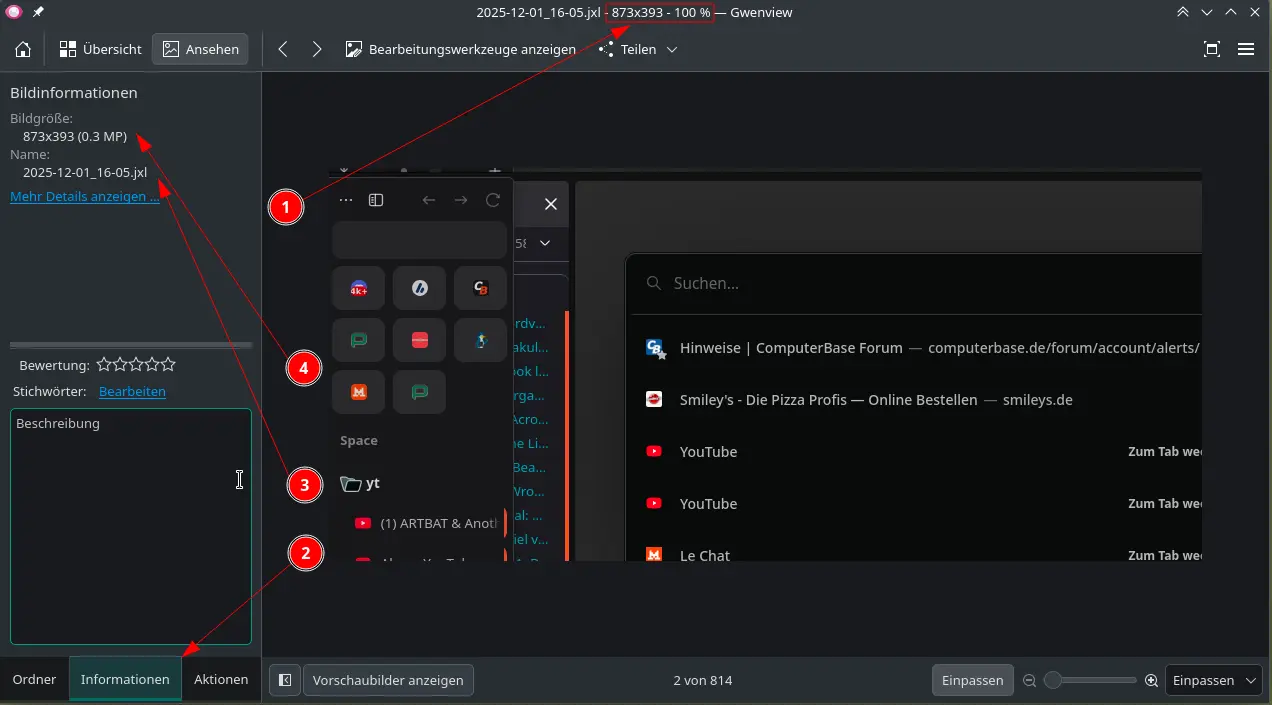The image size is (1272, 705).
Task: Click the 2 von 814 counter
Action: pos(703,680)
